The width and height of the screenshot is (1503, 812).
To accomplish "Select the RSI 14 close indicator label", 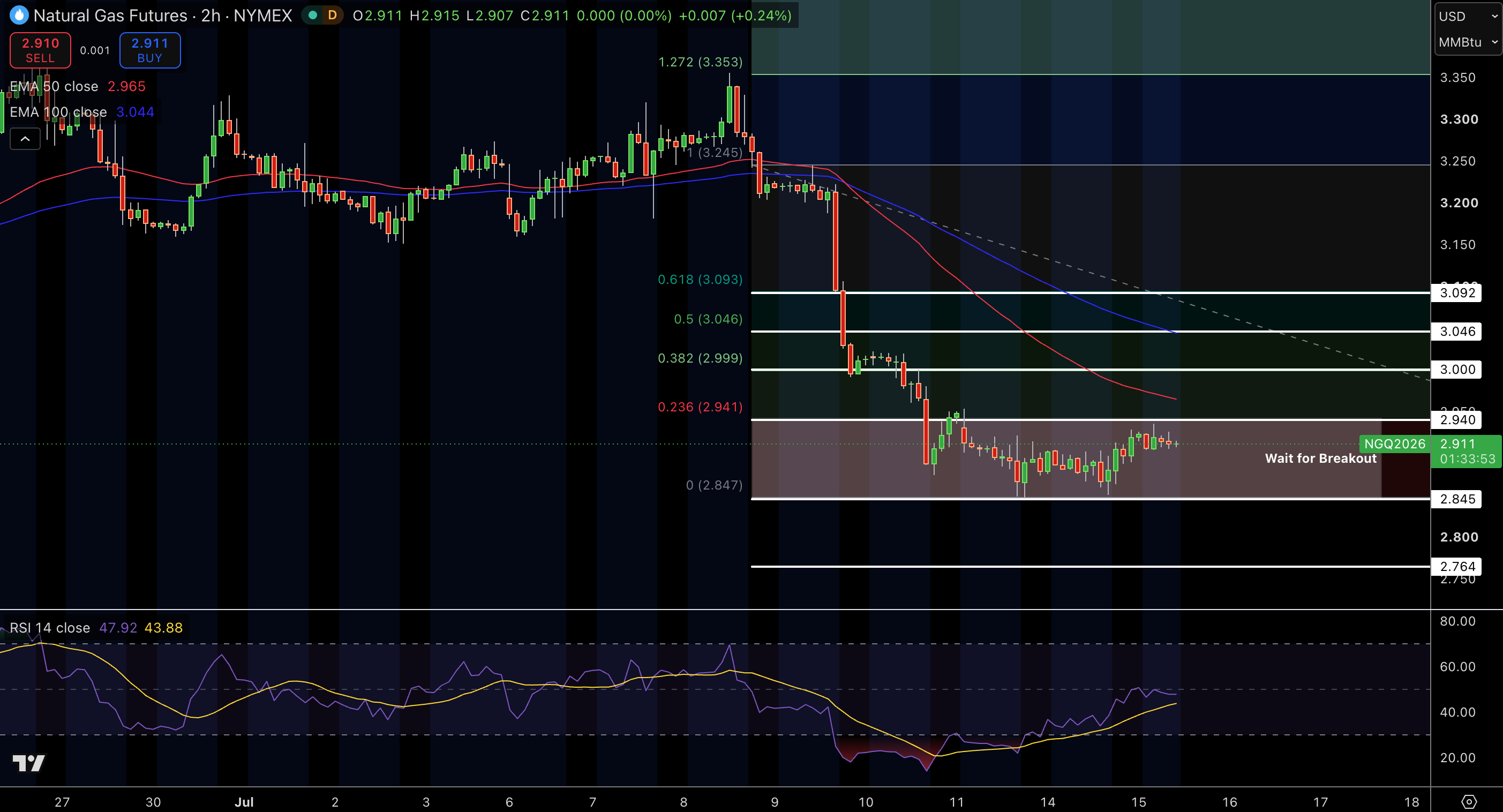I will (x=50, y=628).
